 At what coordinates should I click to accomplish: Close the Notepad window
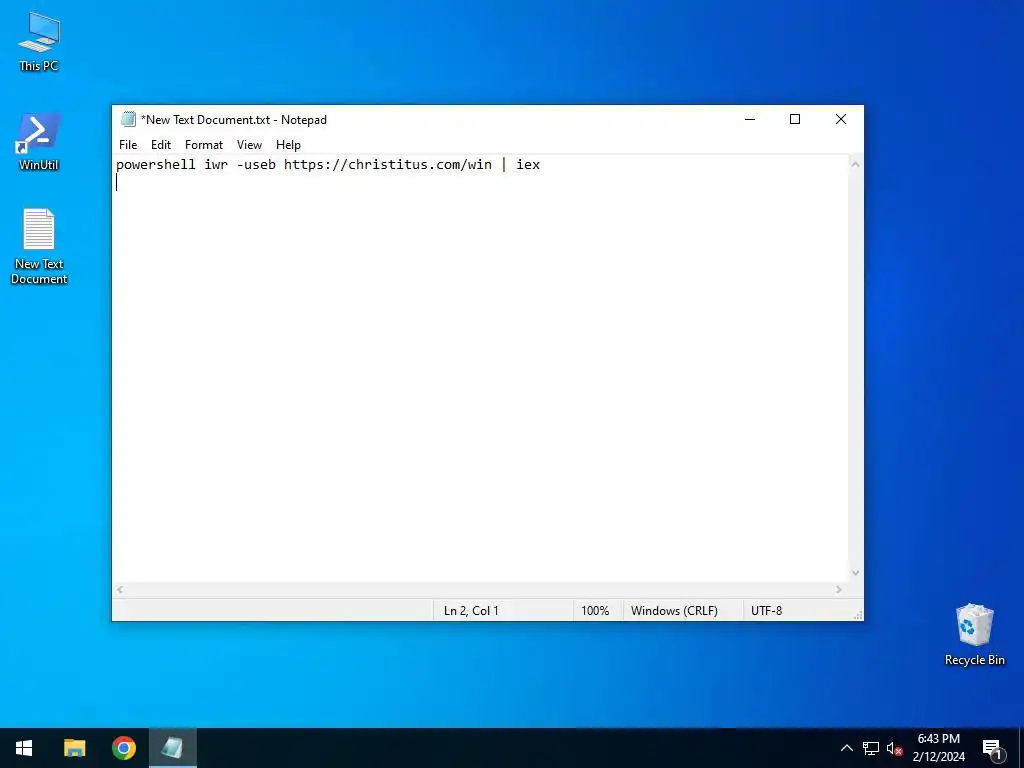coord(840,120)
